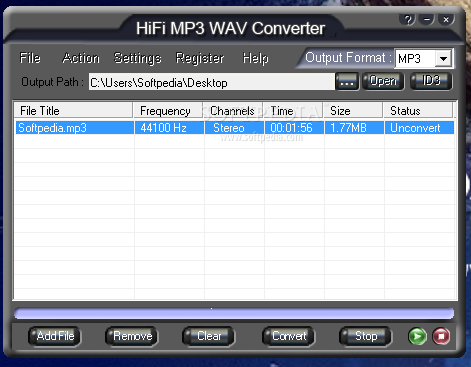
Task: Click the Output Path text field
Action: pos(212,82)
